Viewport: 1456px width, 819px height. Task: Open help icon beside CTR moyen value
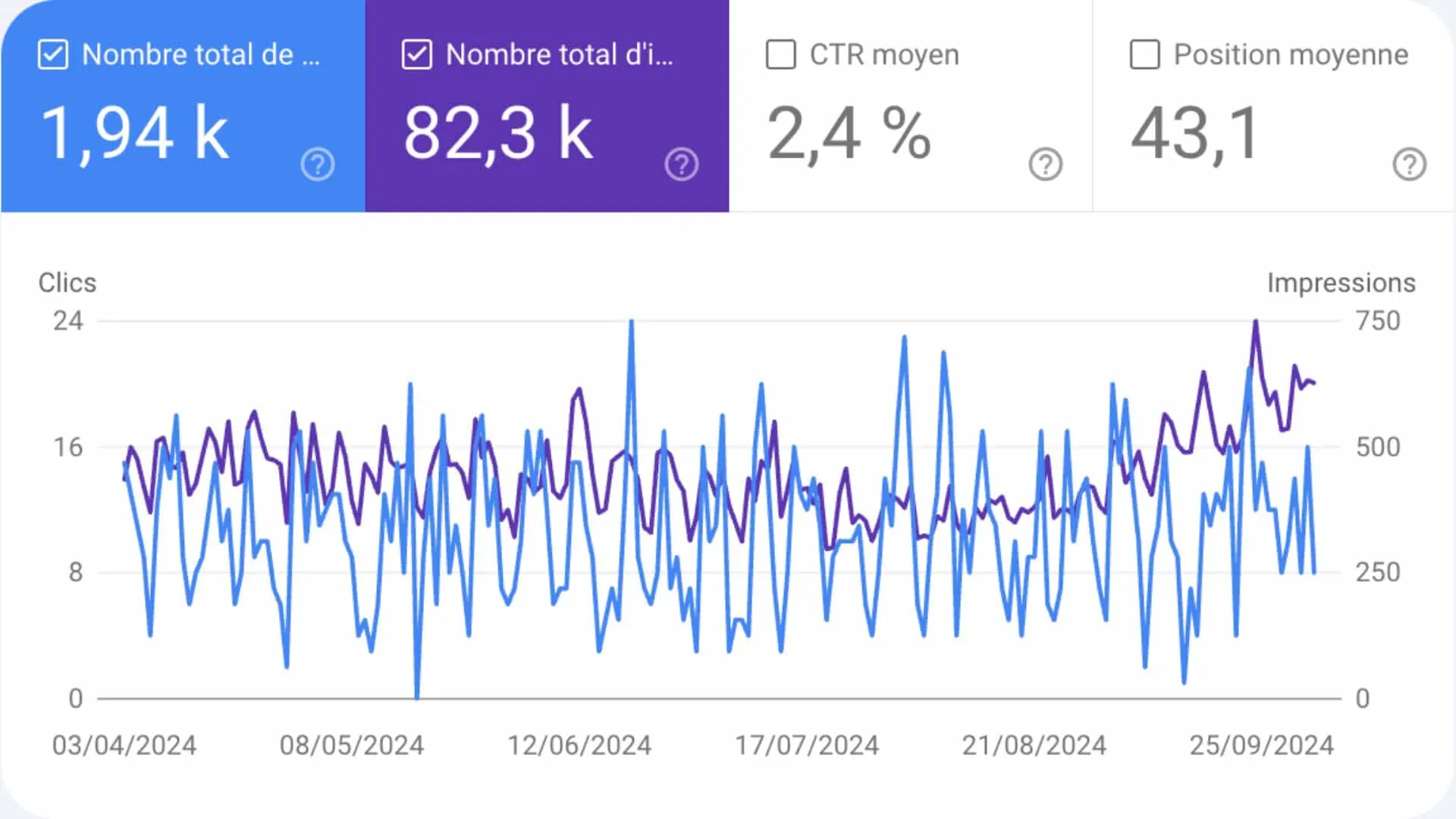coord(1045,164)
